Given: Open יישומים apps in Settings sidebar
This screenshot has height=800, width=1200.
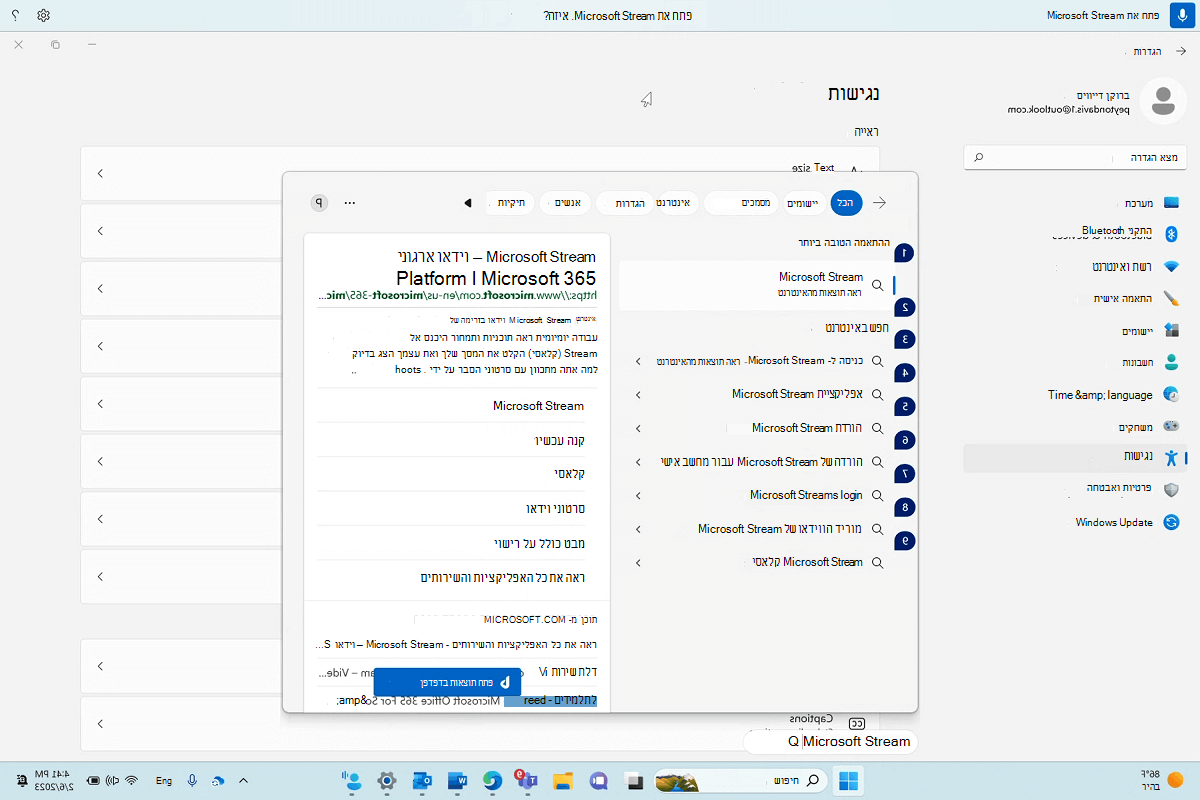Looking at the screenshot, I should (x=1075, y=330).
